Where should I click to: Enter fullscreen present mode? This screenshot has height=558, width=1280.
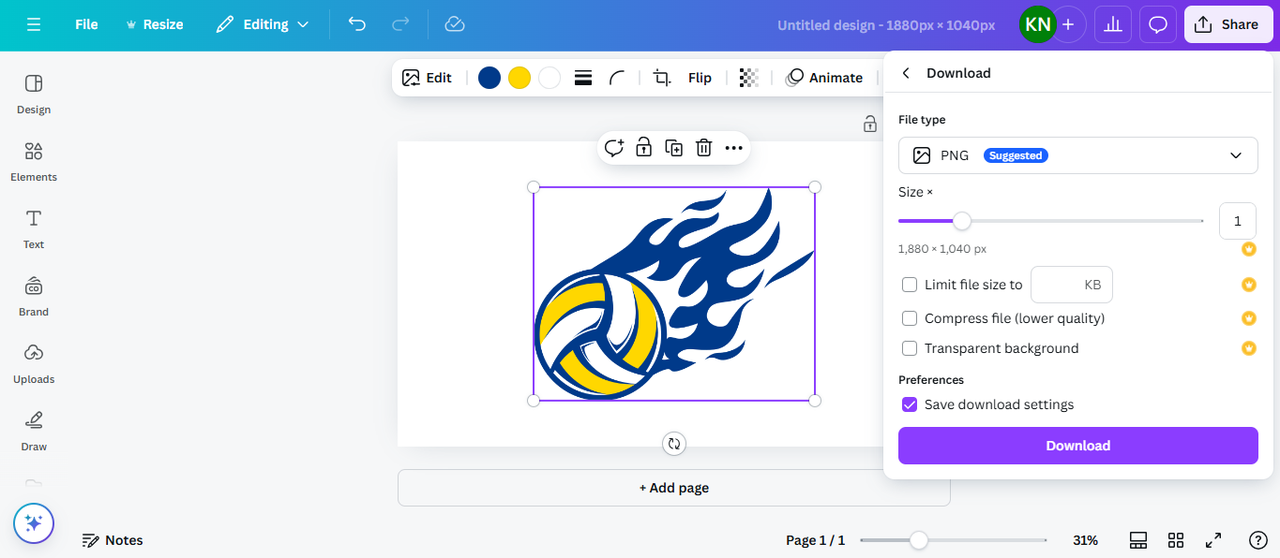(x=1213, y=540)
